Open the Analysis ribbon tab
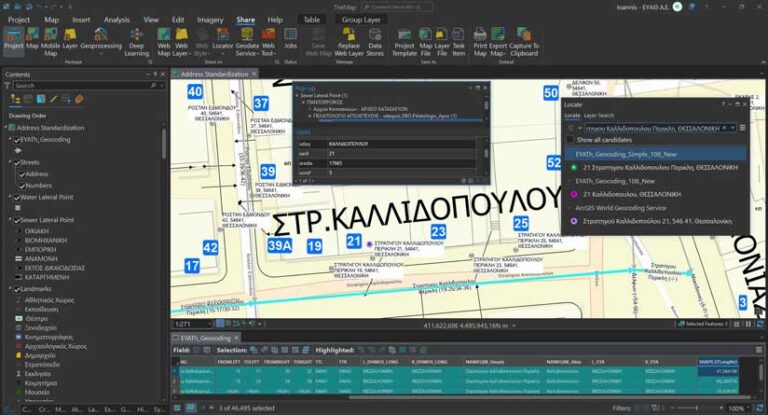This screenshot has width=768, height=415. 117,20
